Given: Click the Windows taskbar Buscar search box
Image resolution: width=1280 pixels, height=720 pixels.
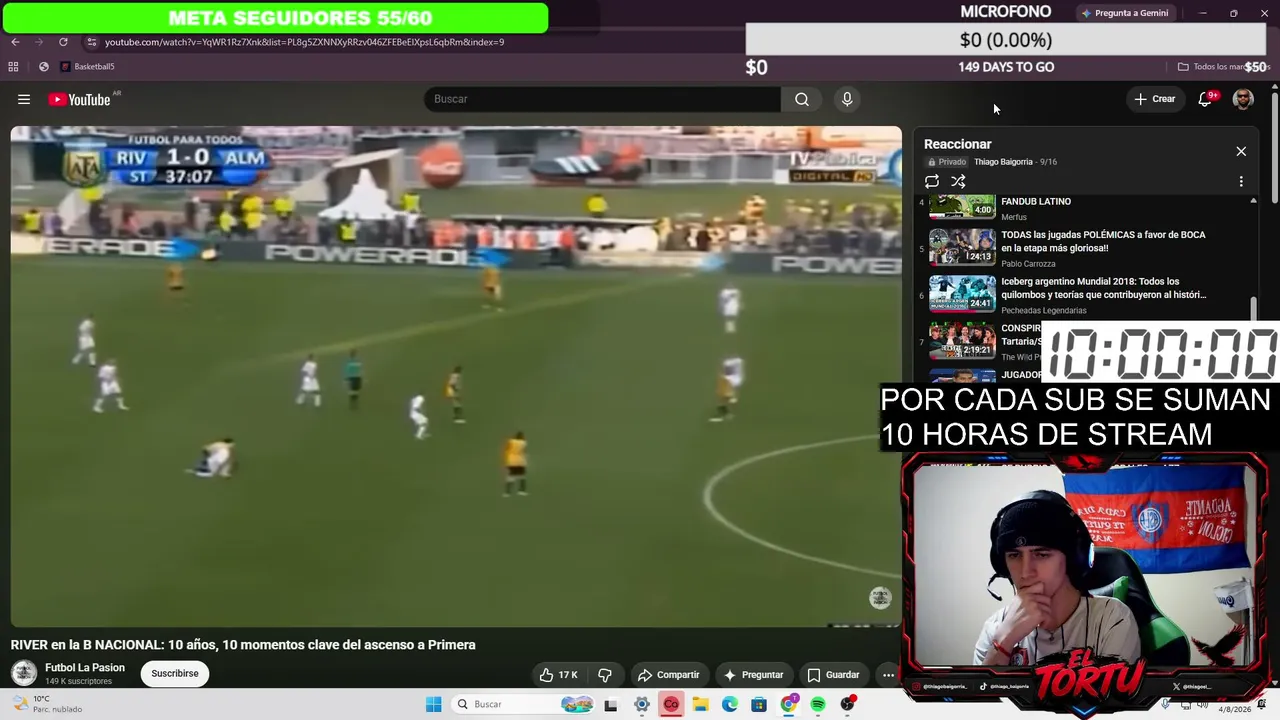Looking at the screenshot, I should [523, 705].
